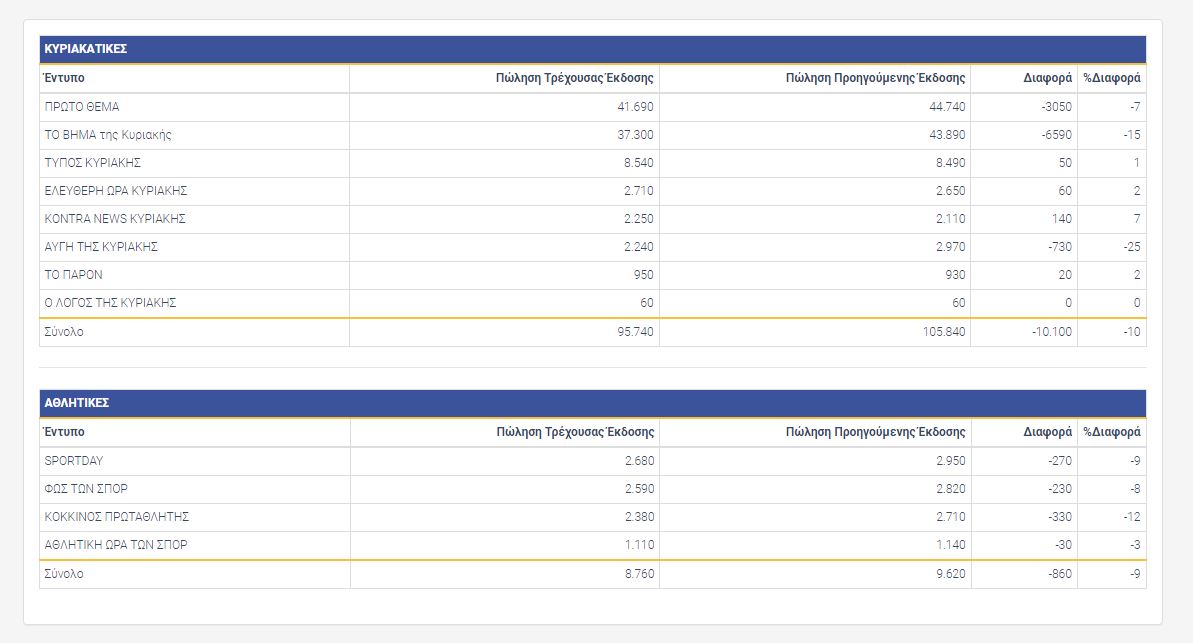
Task: Click the -10 total percent value
Action: (1132, 332)
